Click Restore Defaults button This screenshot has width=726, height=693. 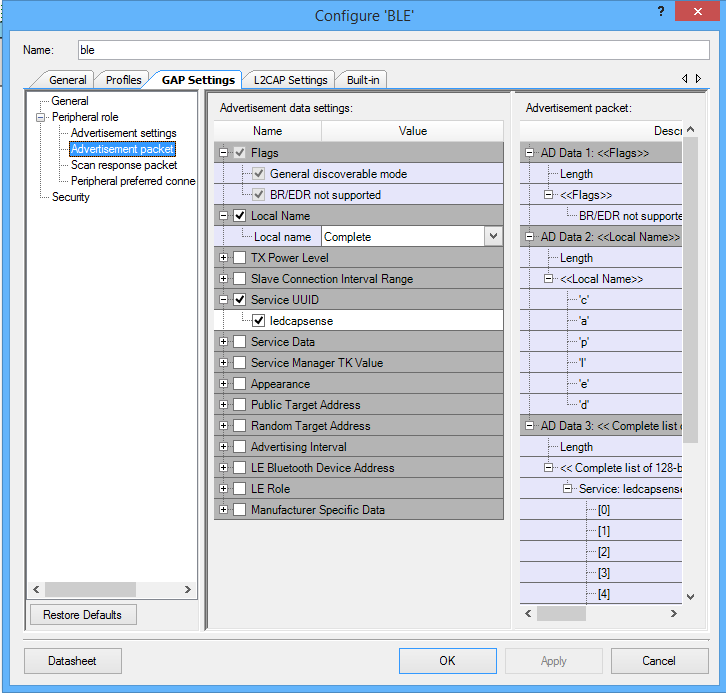tap(83, 615)
